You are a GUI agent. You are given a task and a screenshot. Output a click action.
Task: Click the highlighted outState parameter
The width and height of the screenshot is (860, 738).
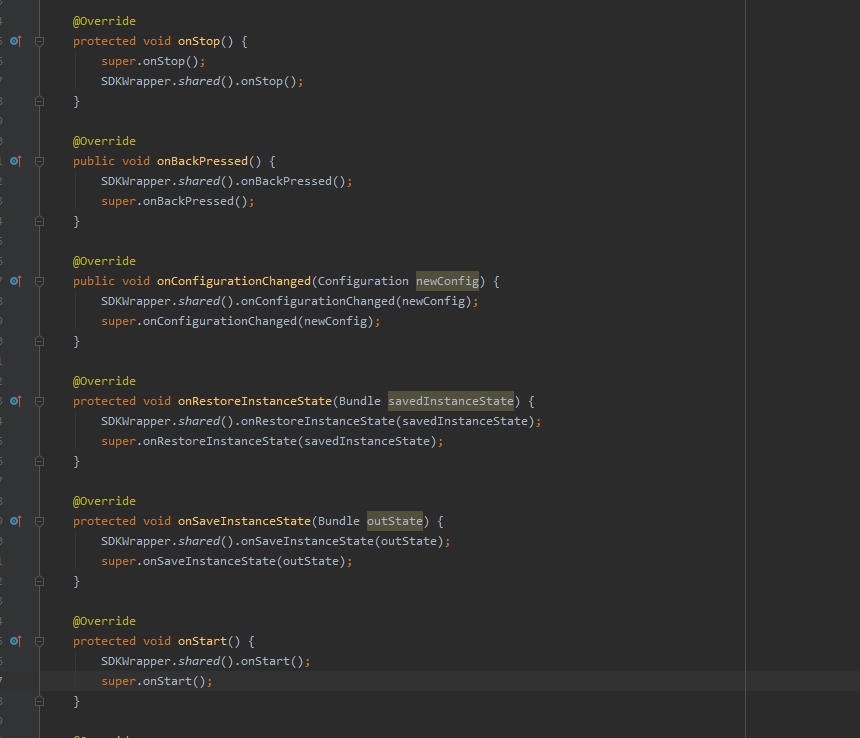(x=395, y=521)
